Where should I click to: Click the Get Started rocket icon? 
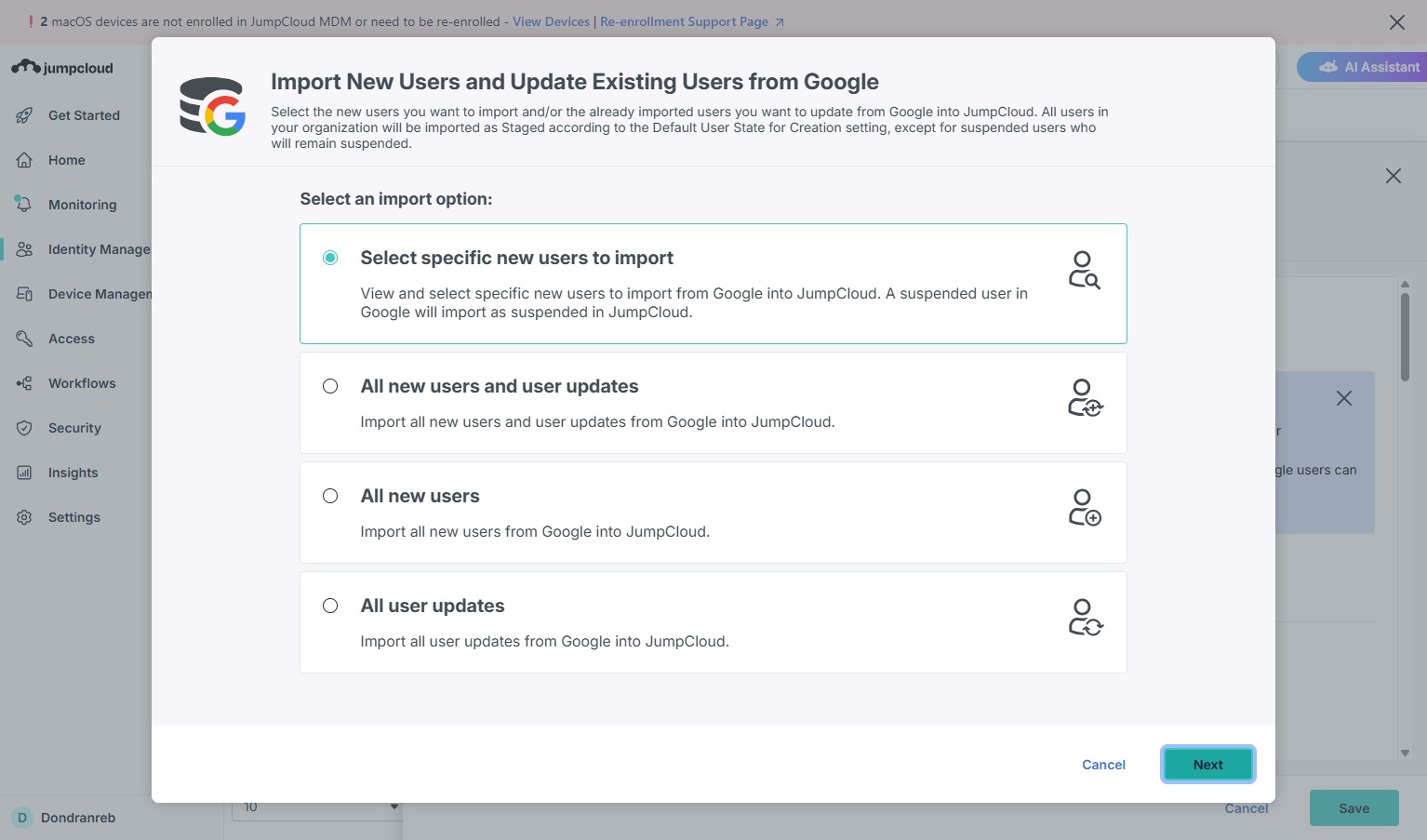24,115
